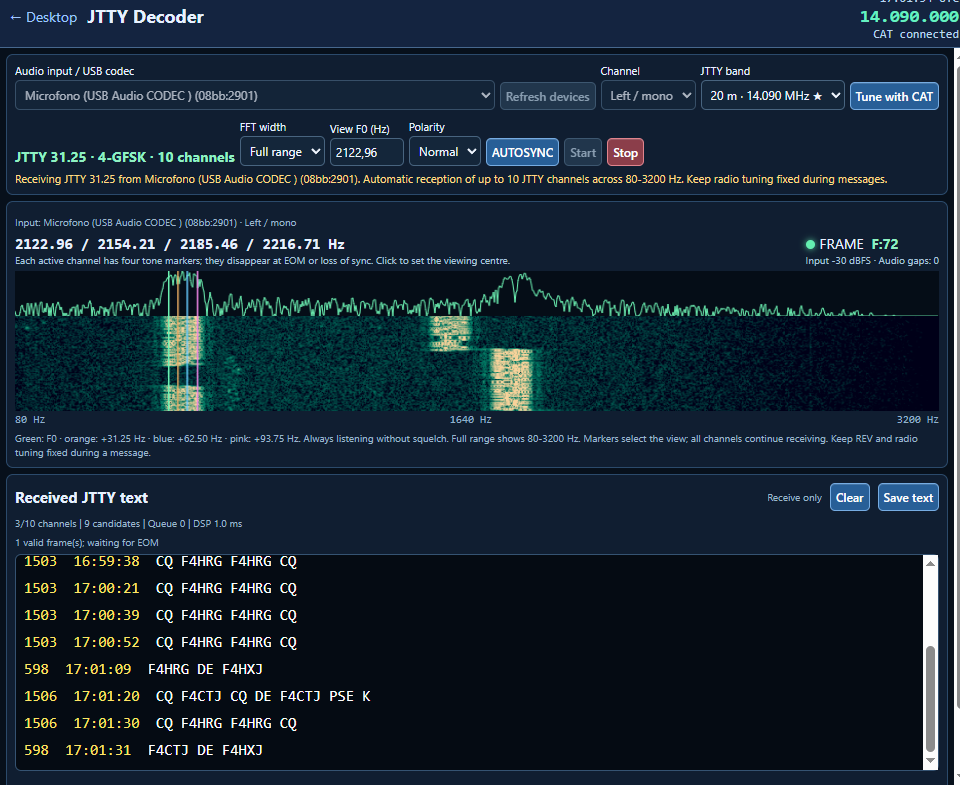Open the Polarity Normal dropdown
Screen dimensions: 960x785
click(444, 151)
